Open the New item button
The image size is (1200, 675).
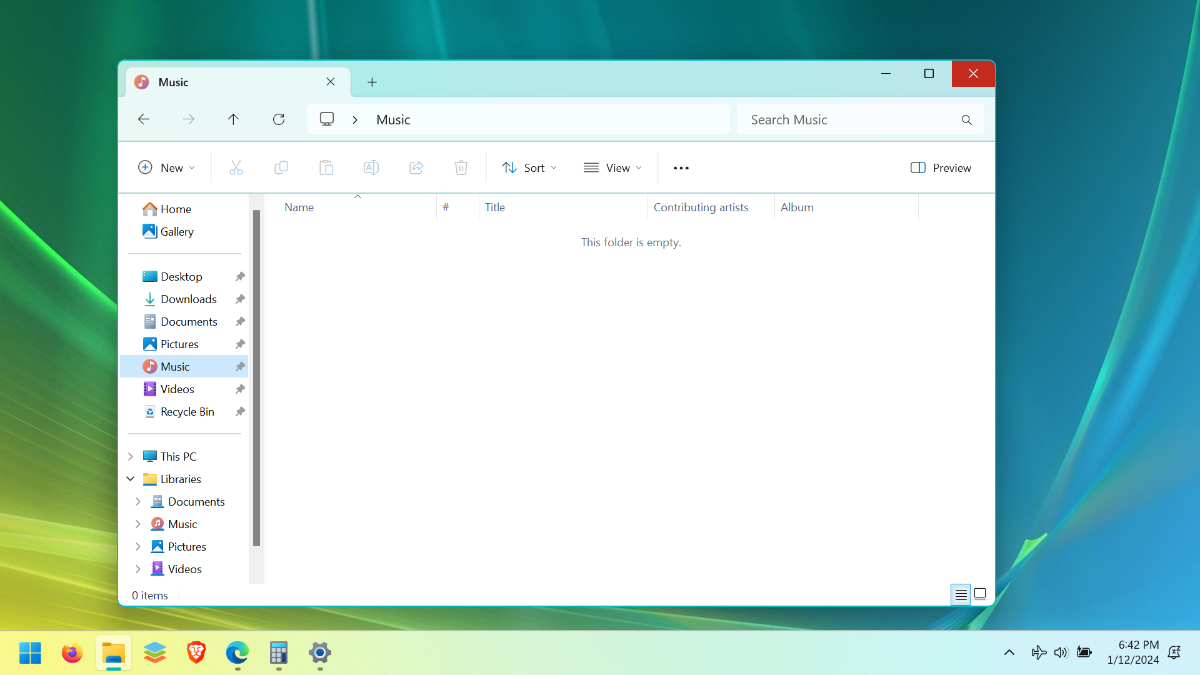point(166,168)
